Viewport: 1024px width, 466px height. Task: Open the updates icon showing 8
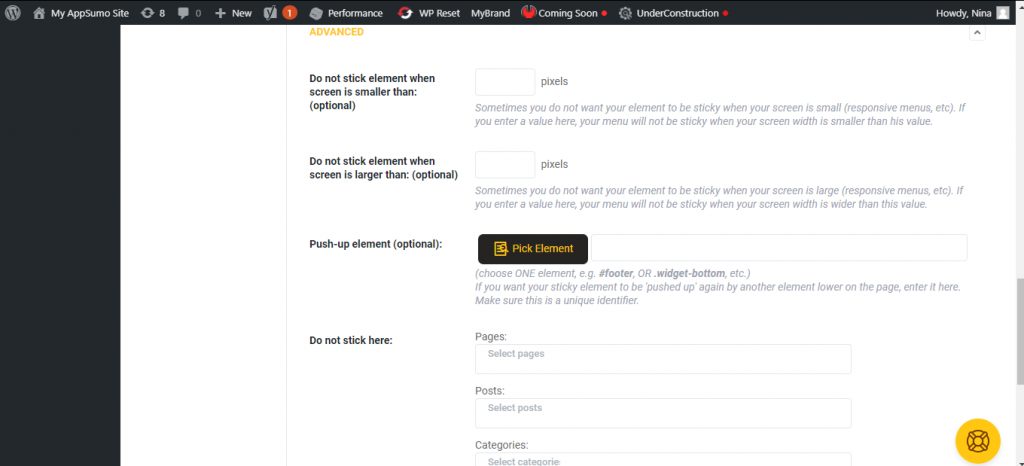click(x=148, y=13)
